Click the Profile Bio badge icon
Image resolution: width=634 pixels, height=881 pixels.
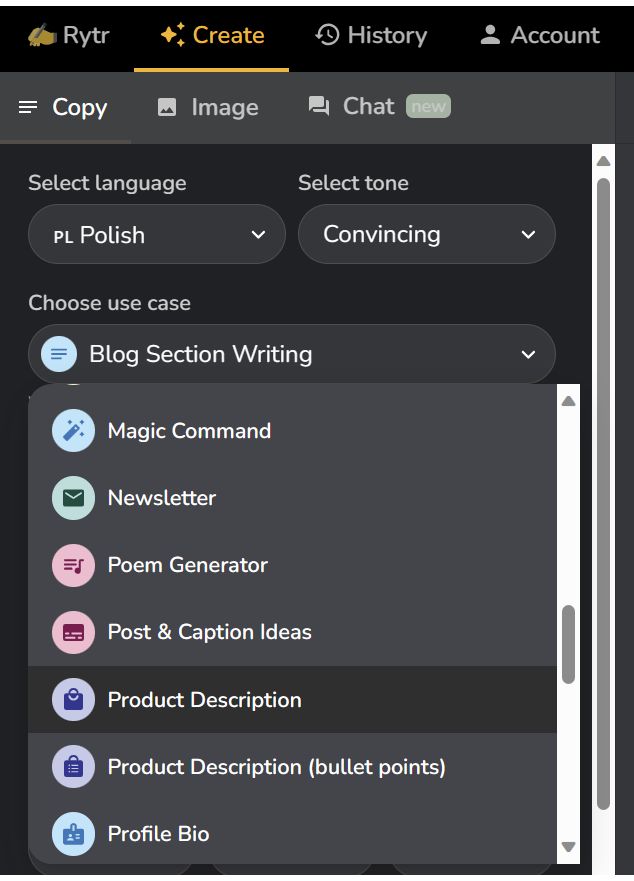[x=73, y=834]
